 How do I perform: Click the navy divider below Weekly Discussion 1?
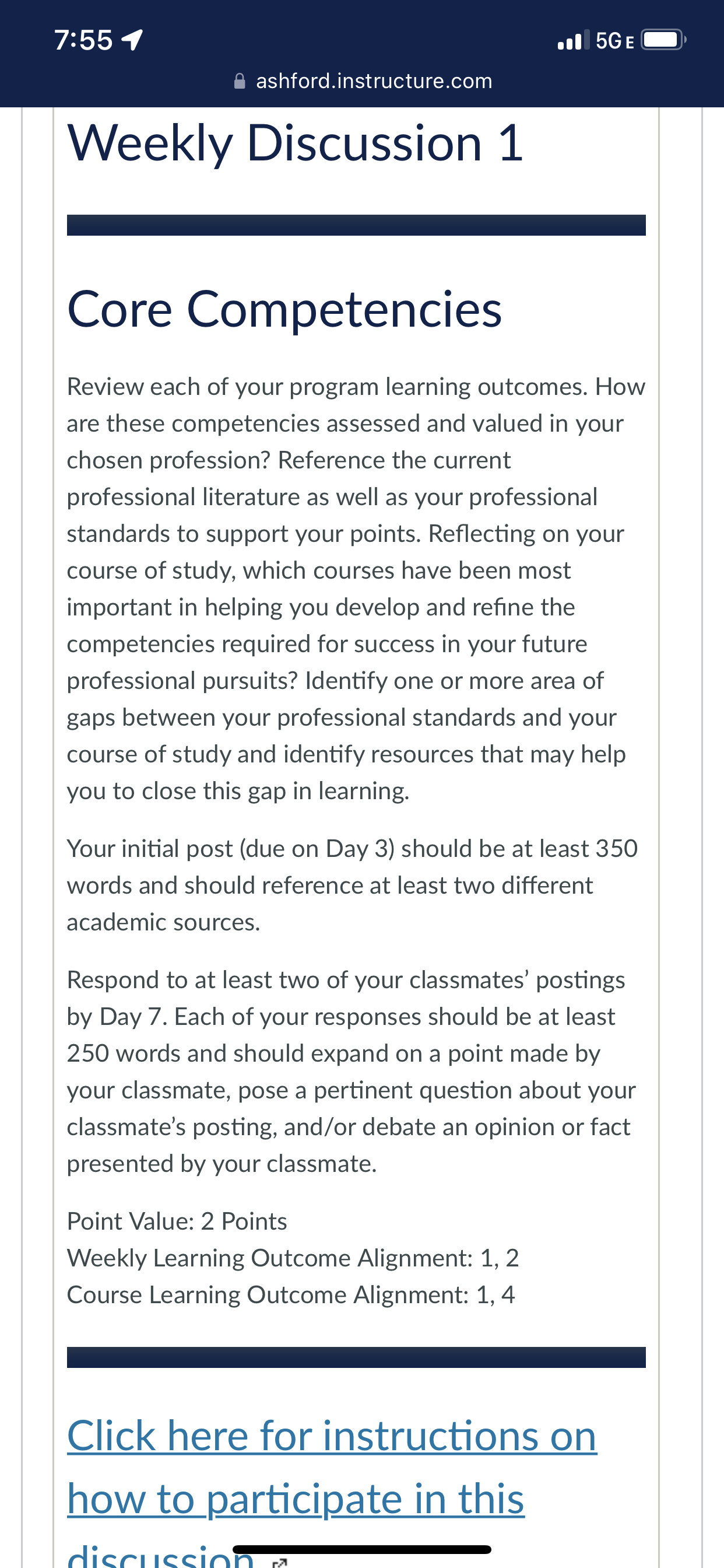pyautogui.click(x=357, y=225)
